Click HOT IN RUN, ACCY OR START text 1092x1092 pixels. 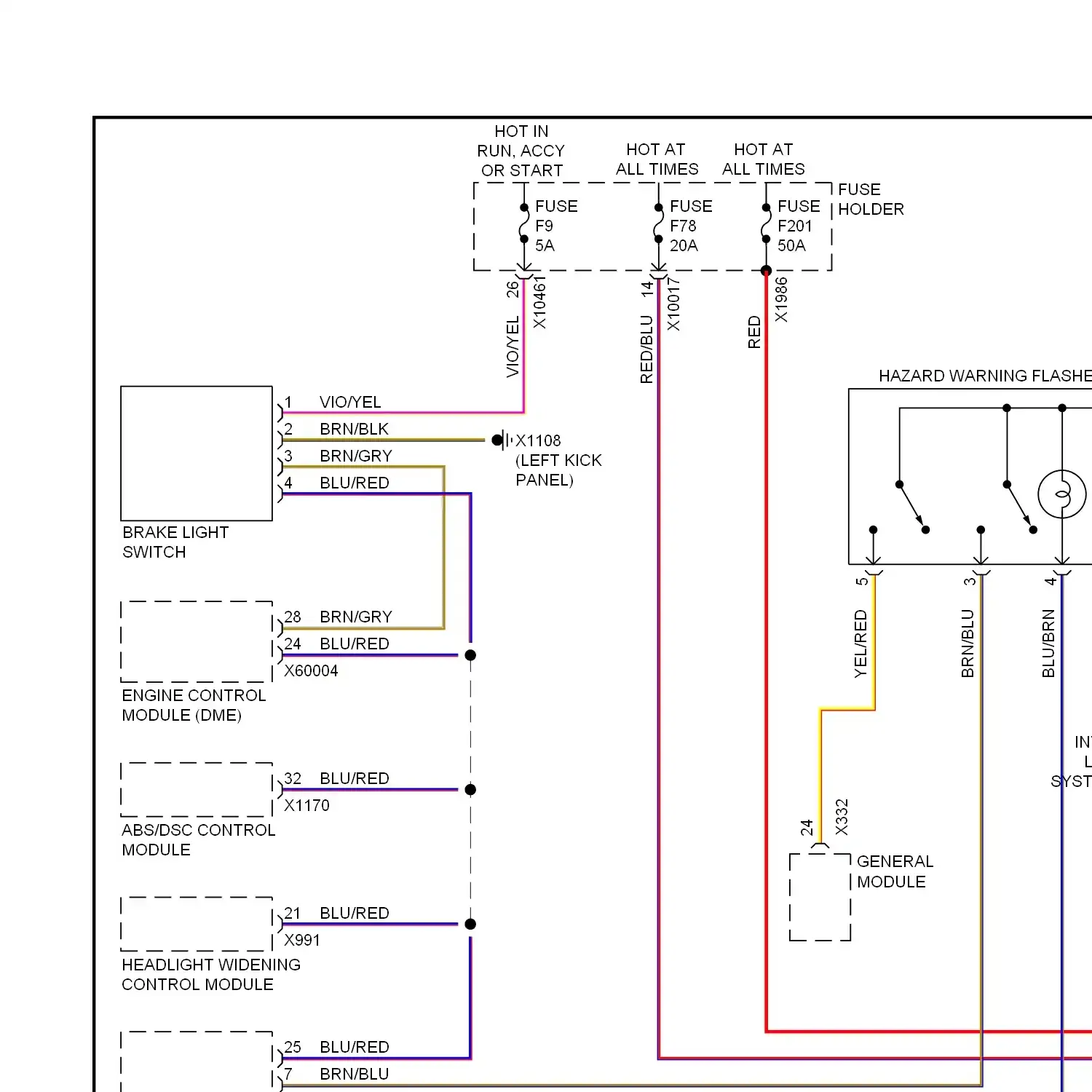pyautogui.click(x=521, y=151)
